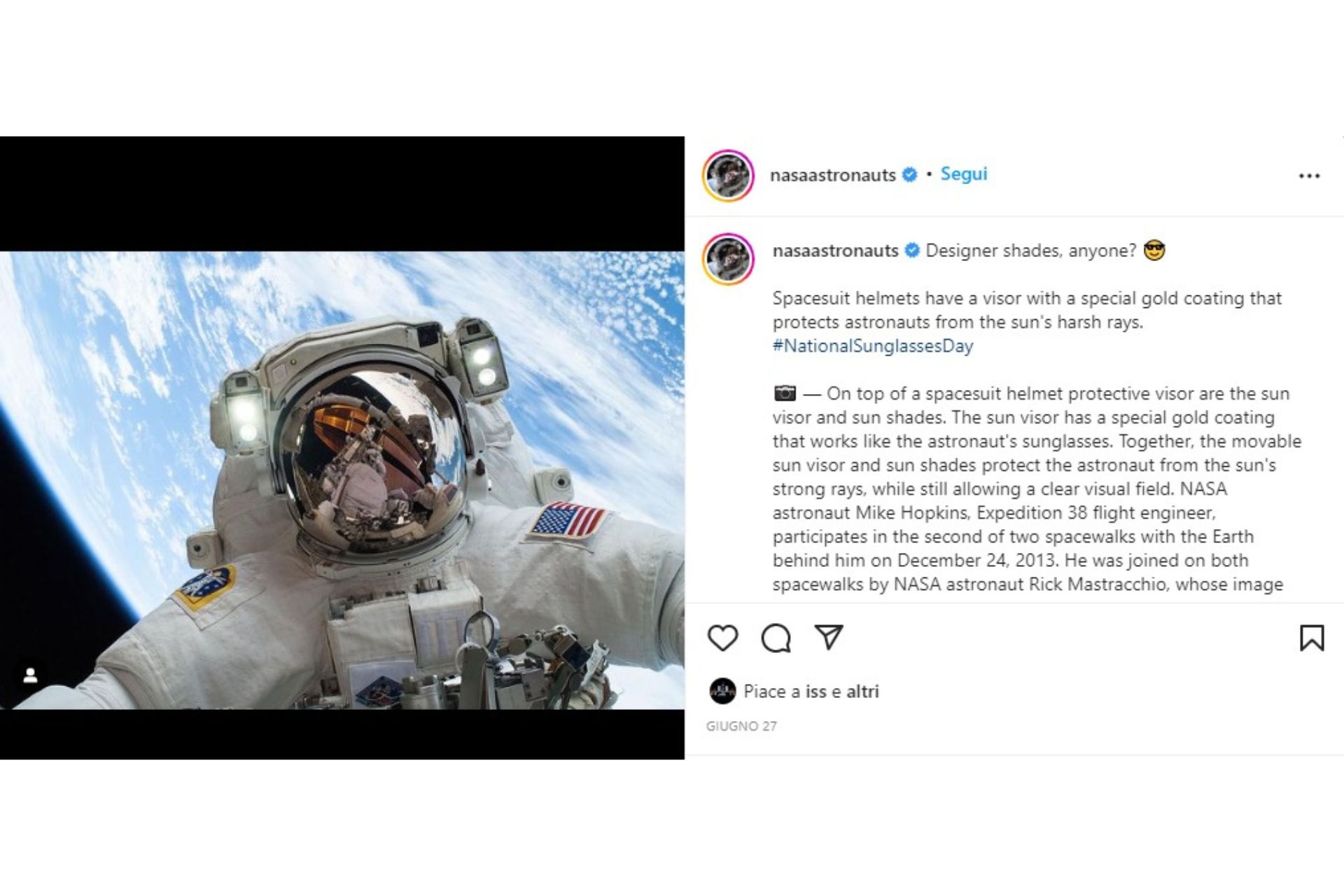Open iss profile from likes line
This screenshot has width=1344, height=896.
pos(815,692)
